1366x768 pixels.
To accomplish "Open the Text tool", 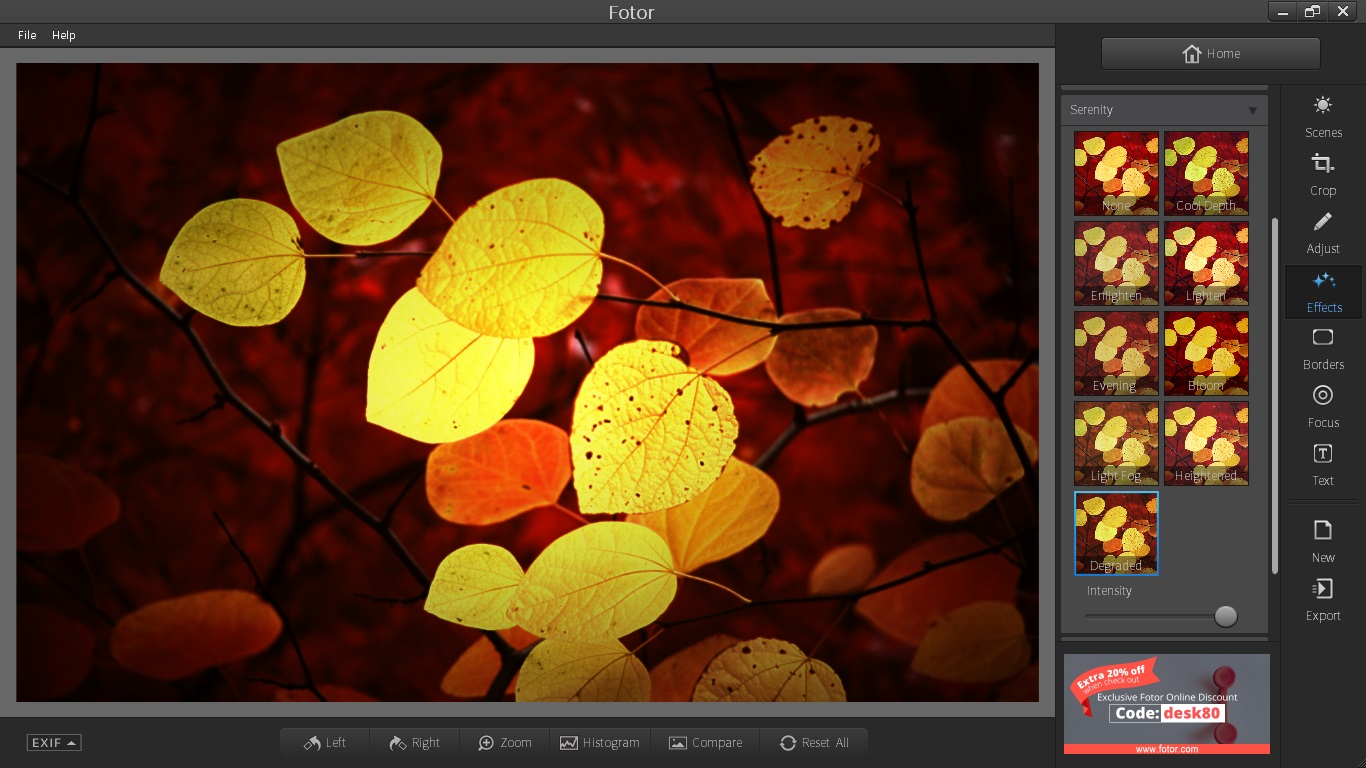I will click(x=1323, y=465).
